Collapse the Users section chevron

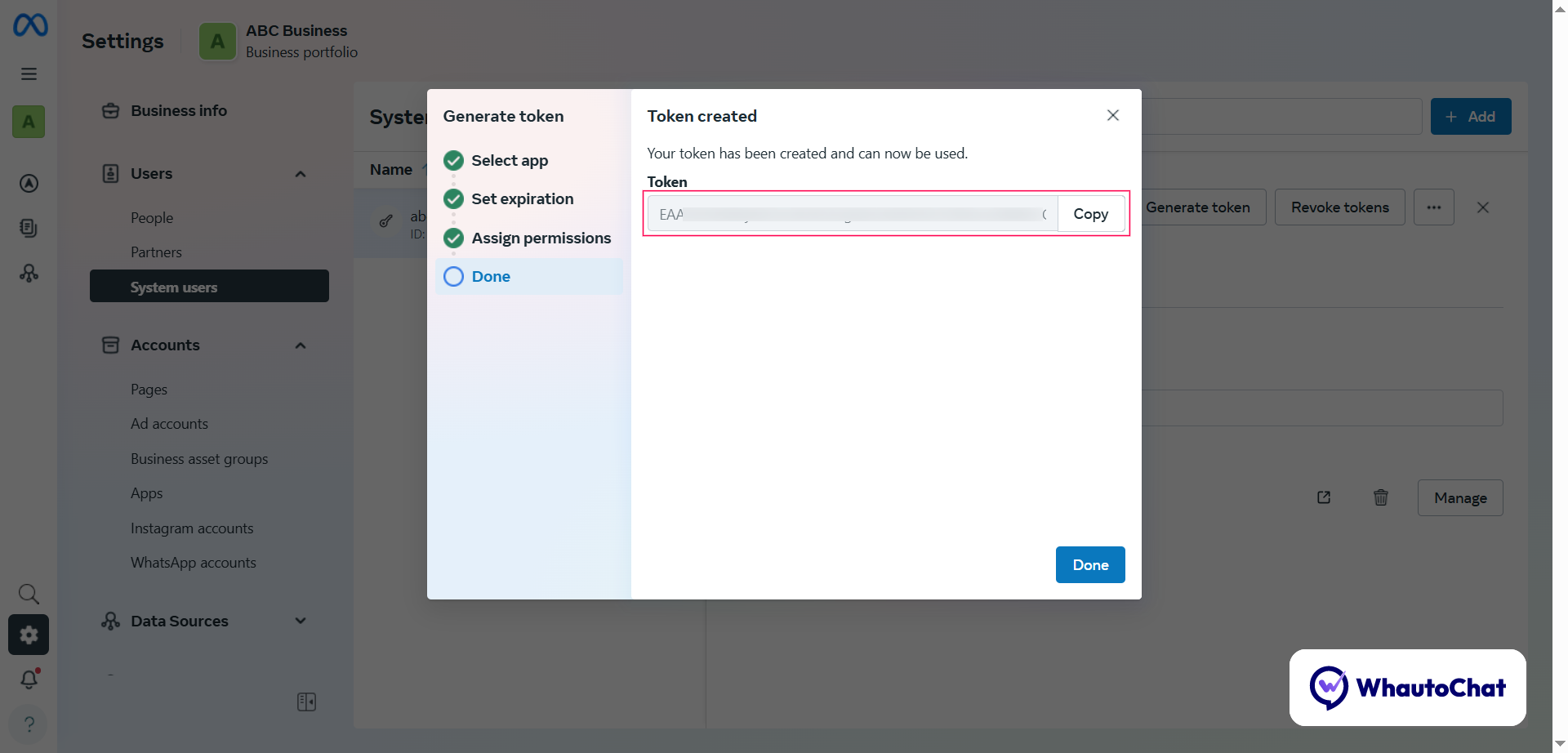click(301, 174)
